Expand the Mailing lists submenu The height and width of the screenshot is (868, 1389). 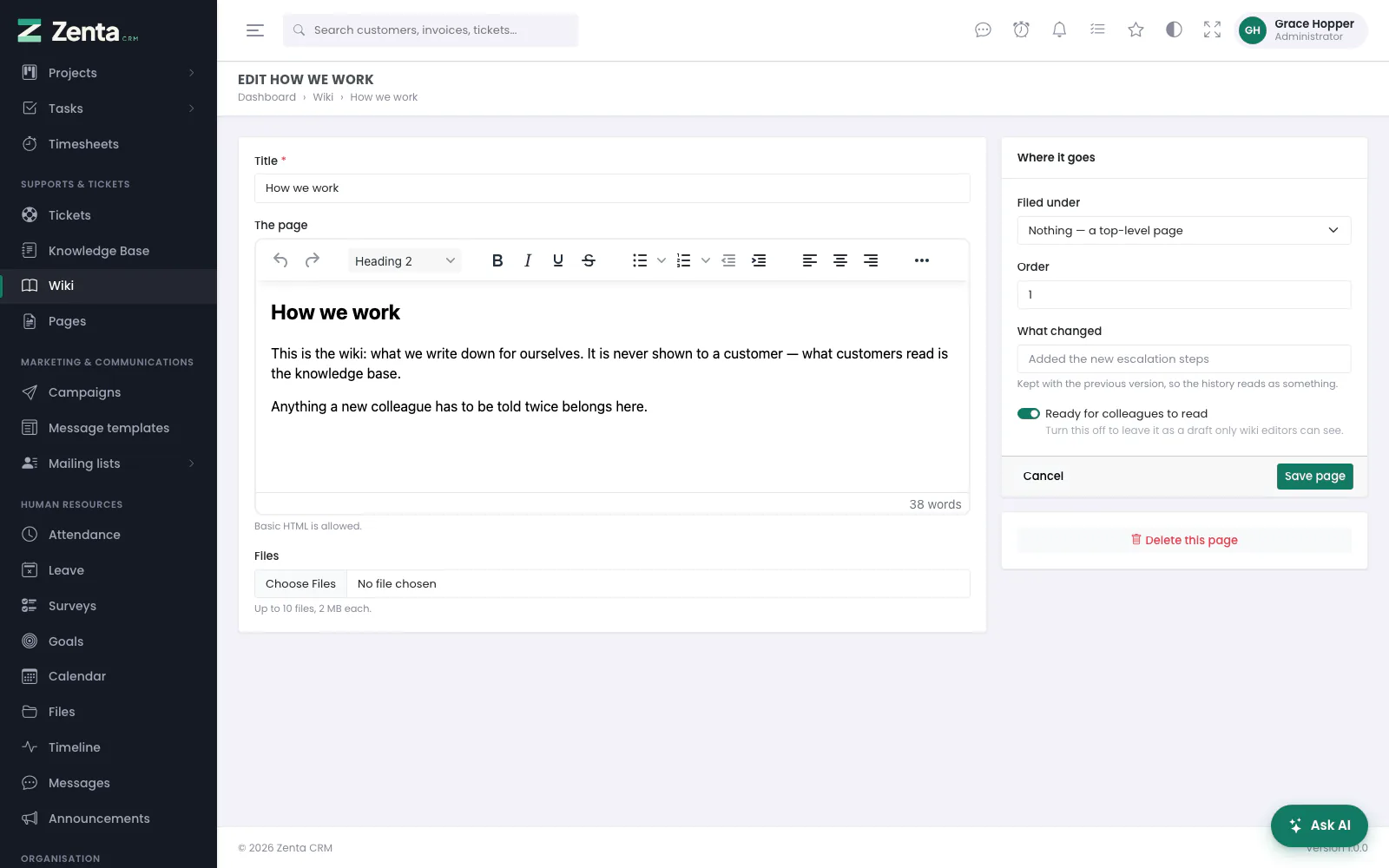click(x=109, y=464)
